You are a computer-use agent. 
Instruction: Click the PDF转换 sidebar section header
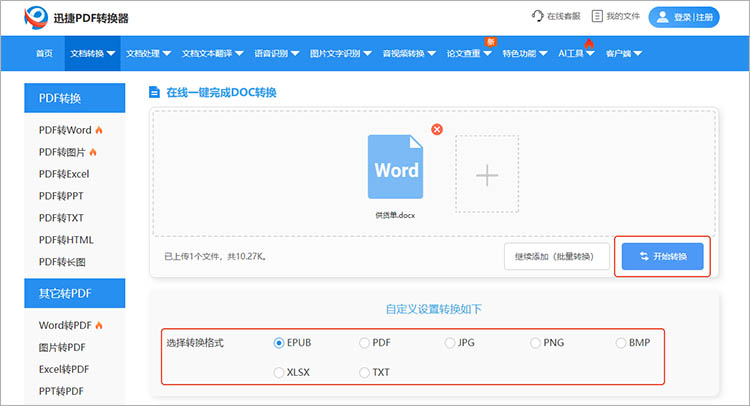(x=75, y=98)
